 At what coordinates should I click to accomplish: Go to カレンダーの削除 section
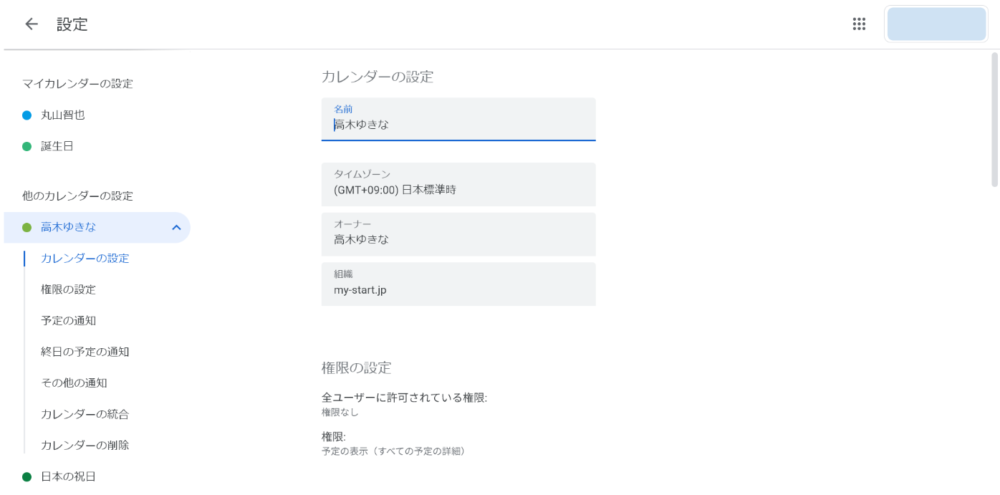(x=85, y=445)
